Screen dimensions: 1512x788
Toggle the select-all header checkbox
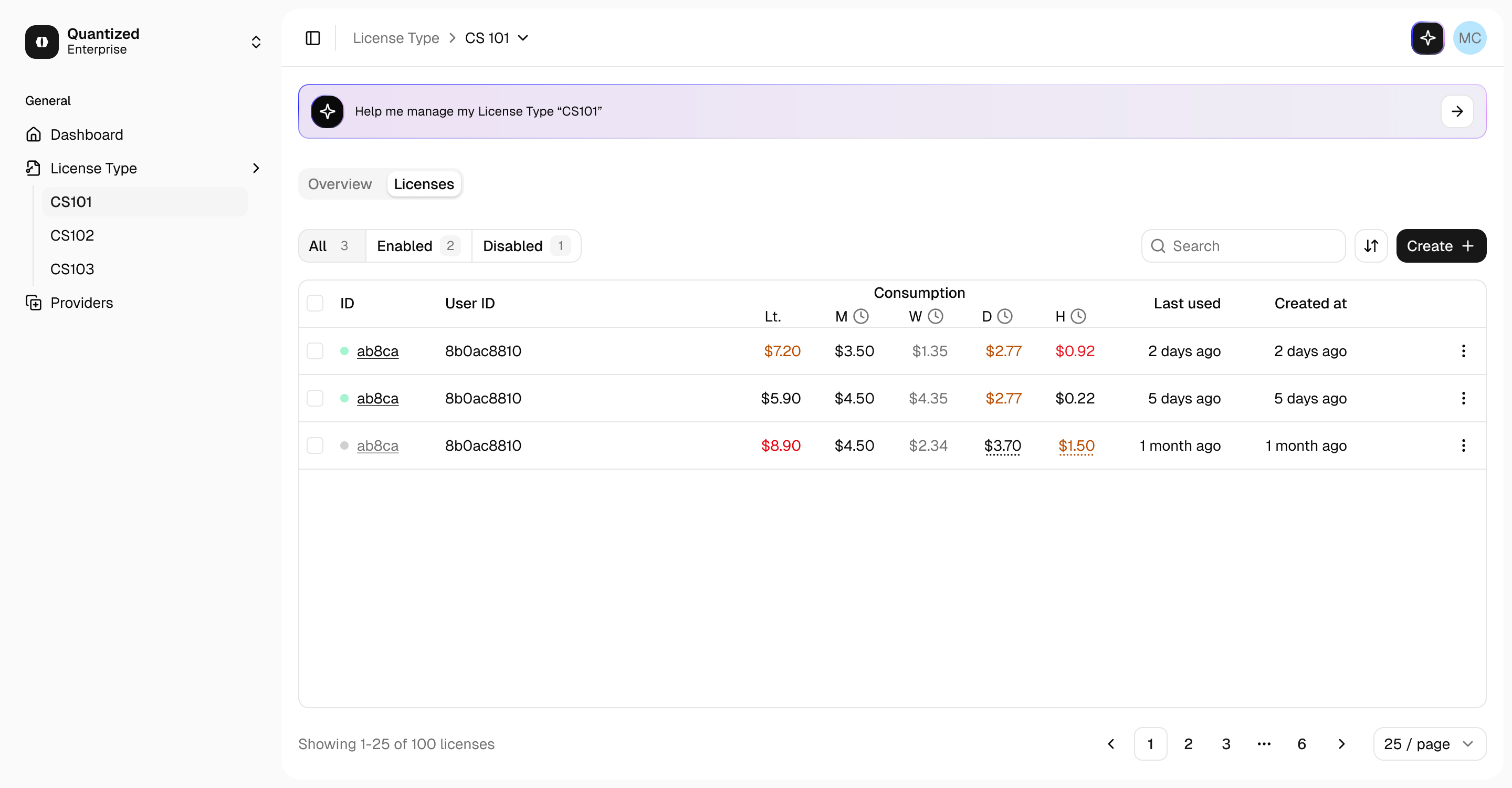coord(315,303)
